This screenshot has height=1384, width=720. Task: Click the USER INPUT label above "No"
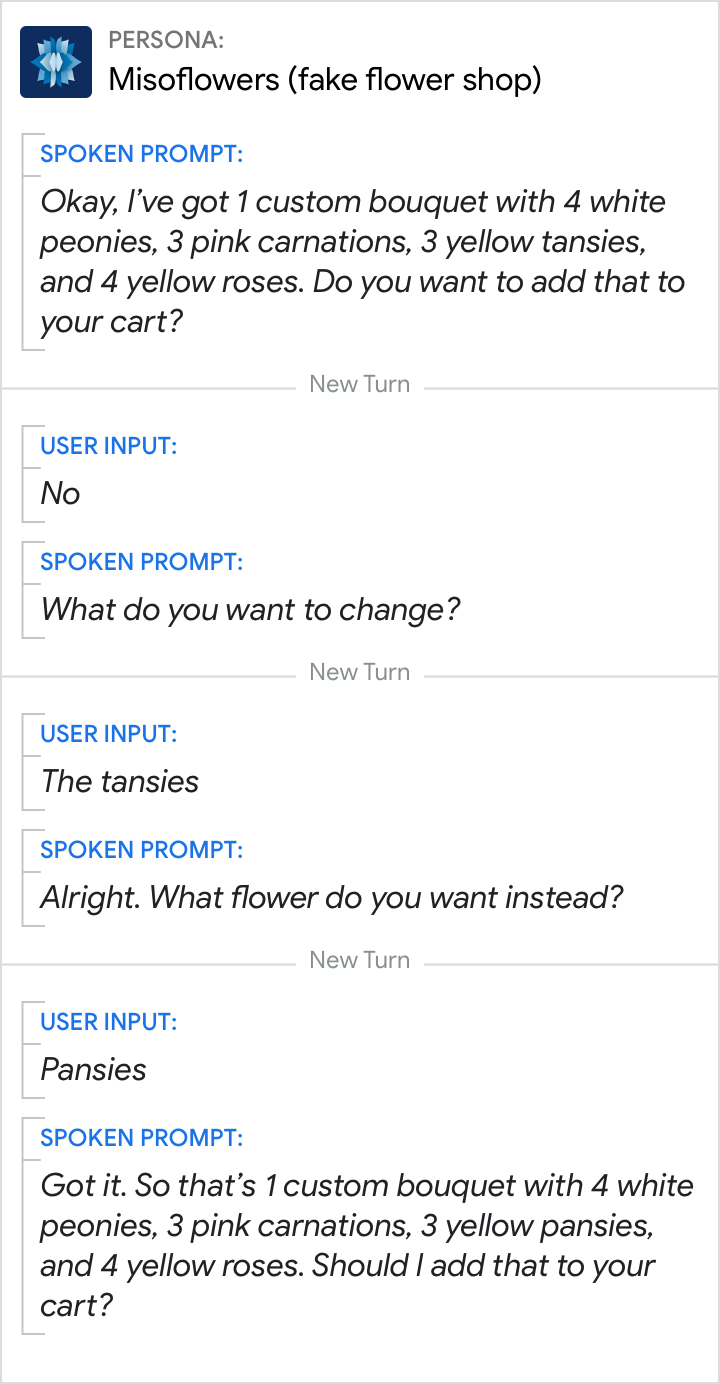(108, 446)
